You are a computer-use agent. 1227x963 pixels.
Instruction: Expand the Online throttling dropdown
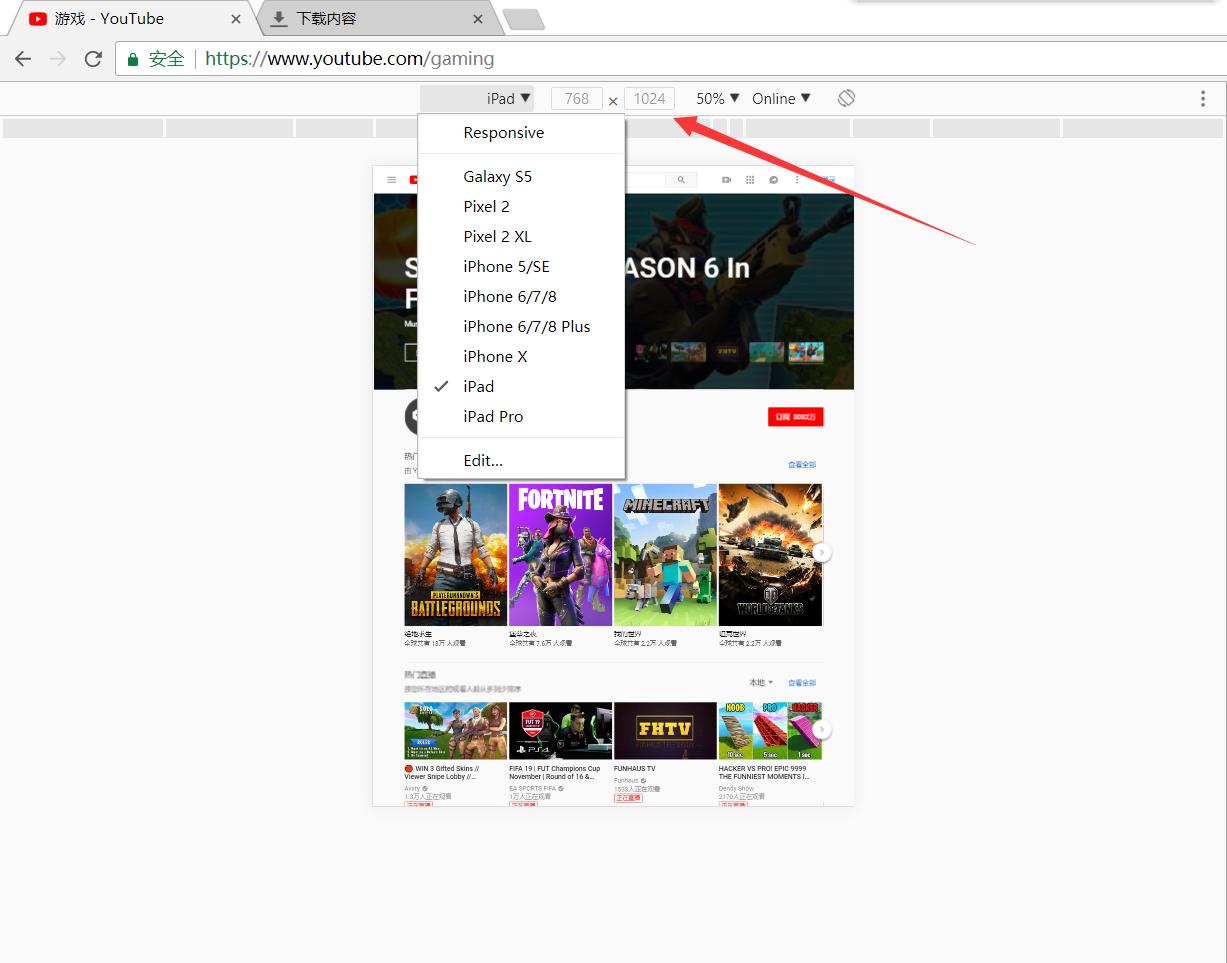point(781,98)
